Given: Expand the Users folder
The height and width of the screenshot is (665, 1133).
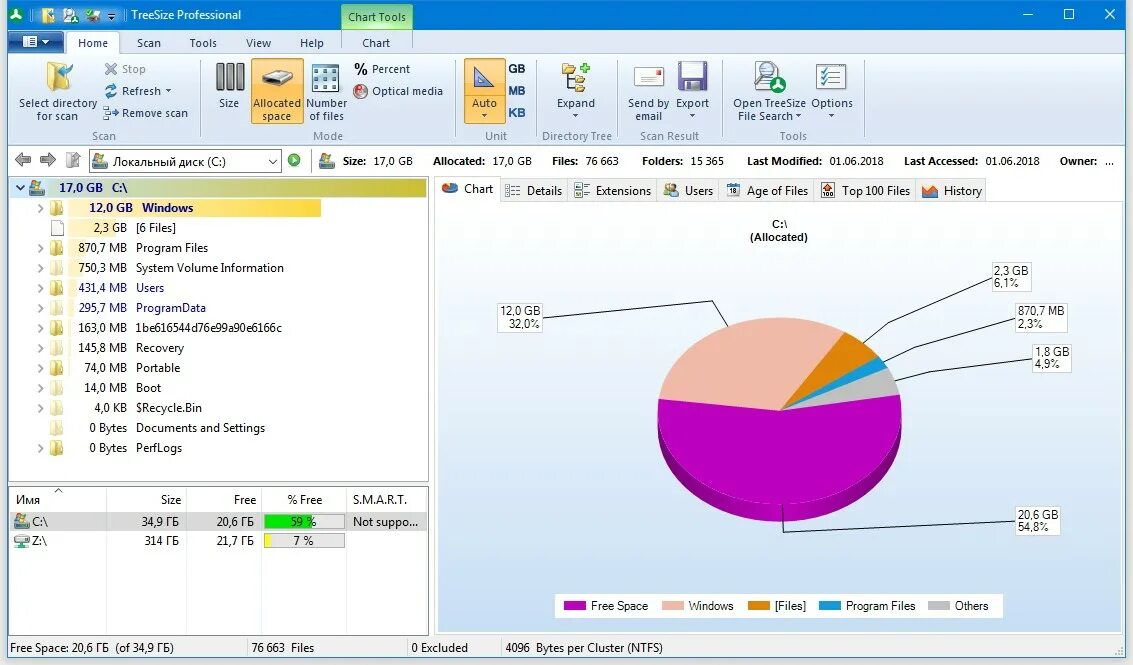Looking at the screenshot, I should (x=40, y=288).
